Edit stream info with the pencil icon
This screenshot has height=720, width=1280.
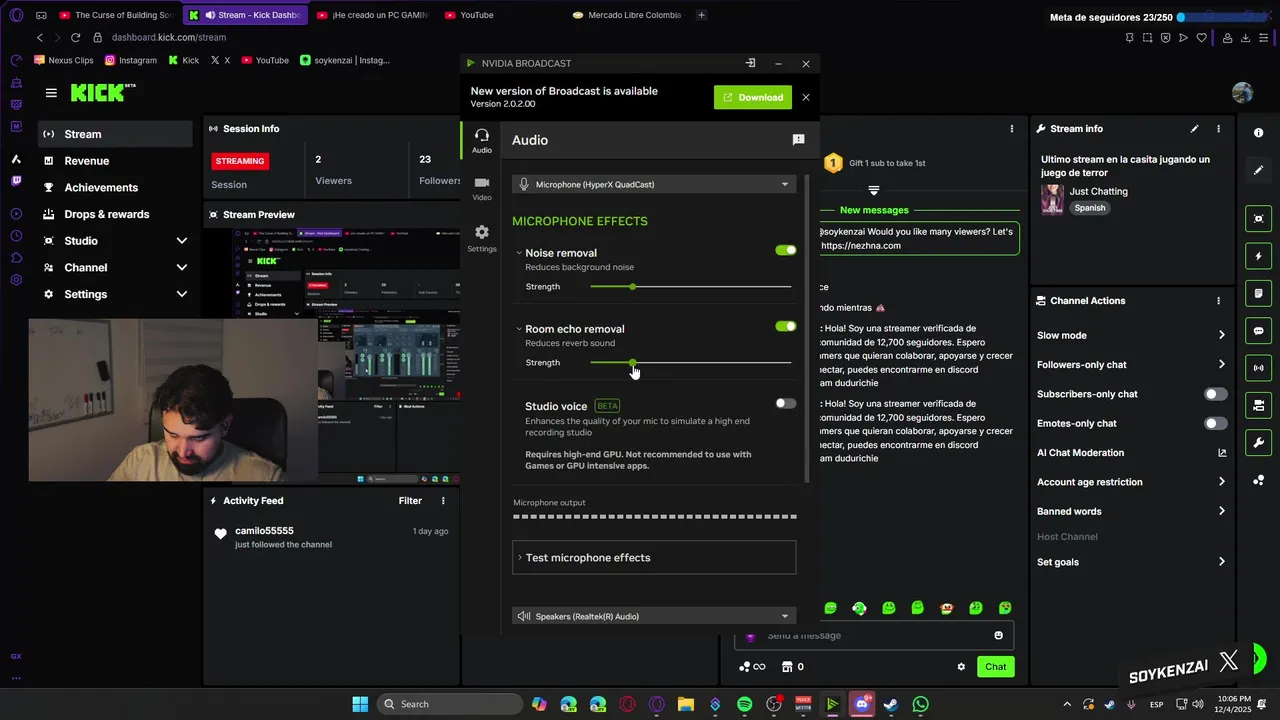pyautogui.click(x=1194, y=129)
